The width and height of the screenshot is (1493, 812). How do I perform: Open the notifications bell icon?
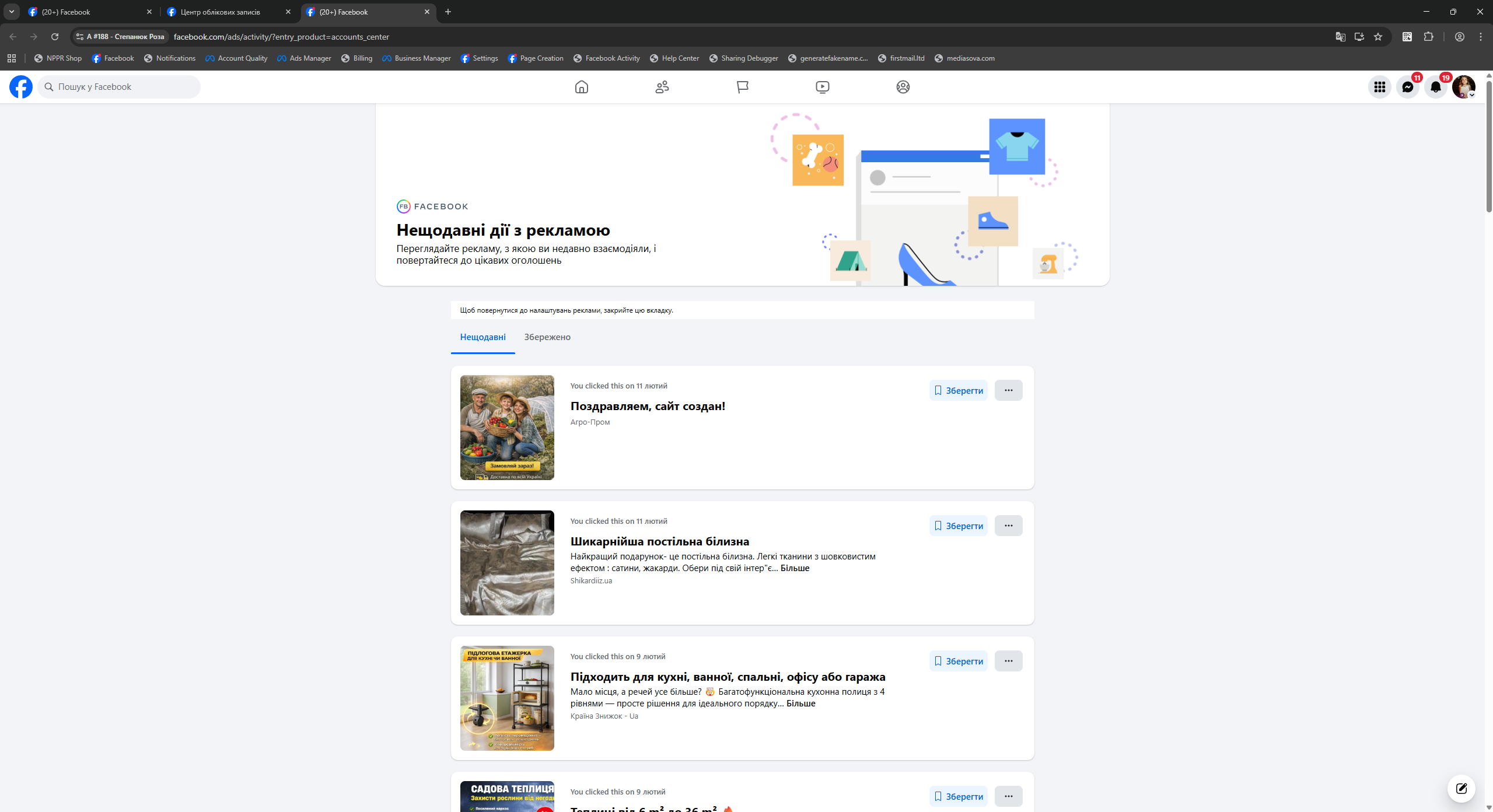pos(1435,87)
